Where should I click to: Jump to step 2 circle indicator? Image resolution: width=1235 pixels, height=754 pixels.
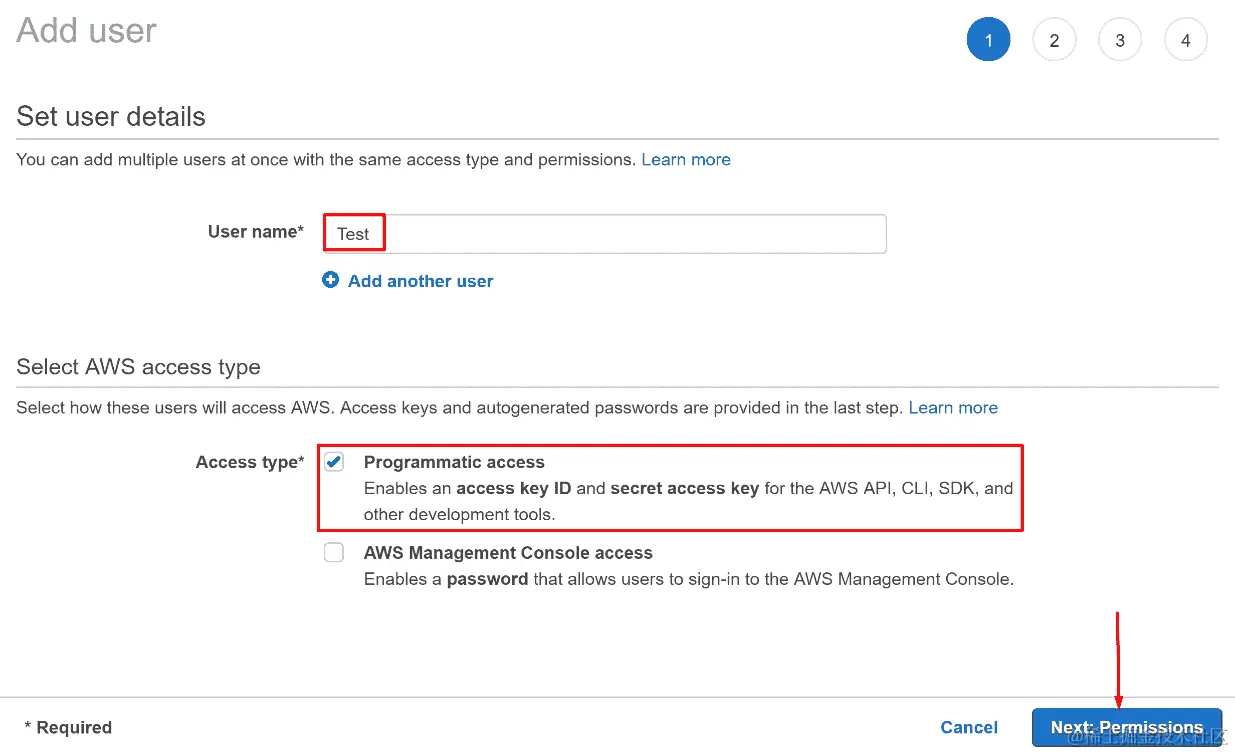(1054, 40)
